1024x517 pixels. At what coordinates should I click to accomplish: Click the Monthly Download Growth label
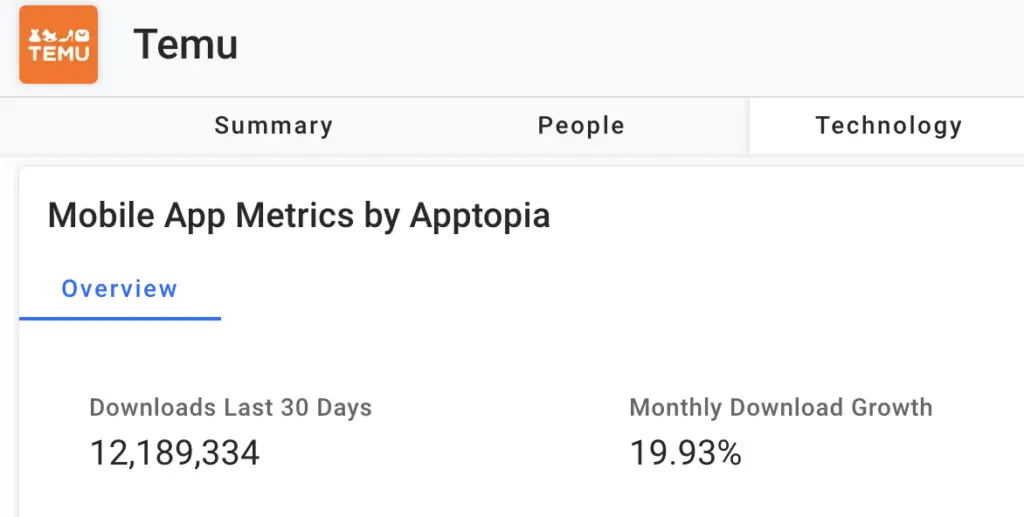[780, 408]
